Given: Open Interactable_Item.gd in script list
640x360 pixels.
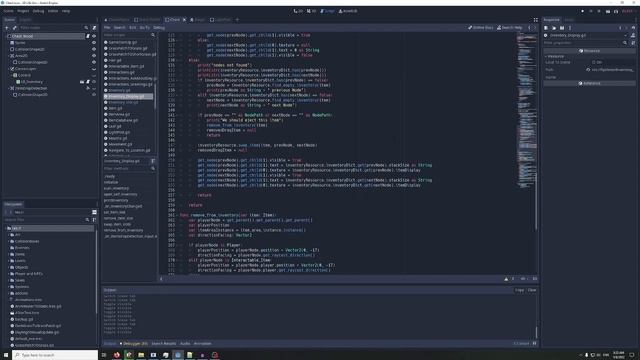Looking at the screenshot, I should tap(126, 66).
